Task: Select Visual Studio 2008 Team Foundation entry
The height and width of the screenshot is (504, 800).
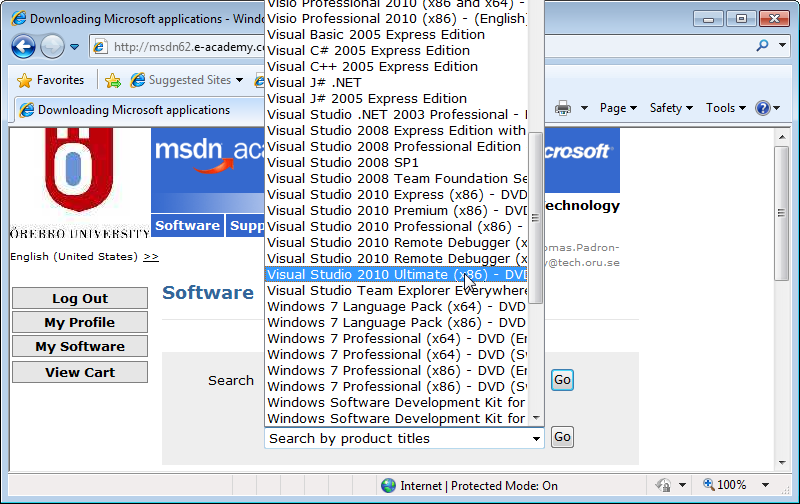Action: [x=396, y=179]
